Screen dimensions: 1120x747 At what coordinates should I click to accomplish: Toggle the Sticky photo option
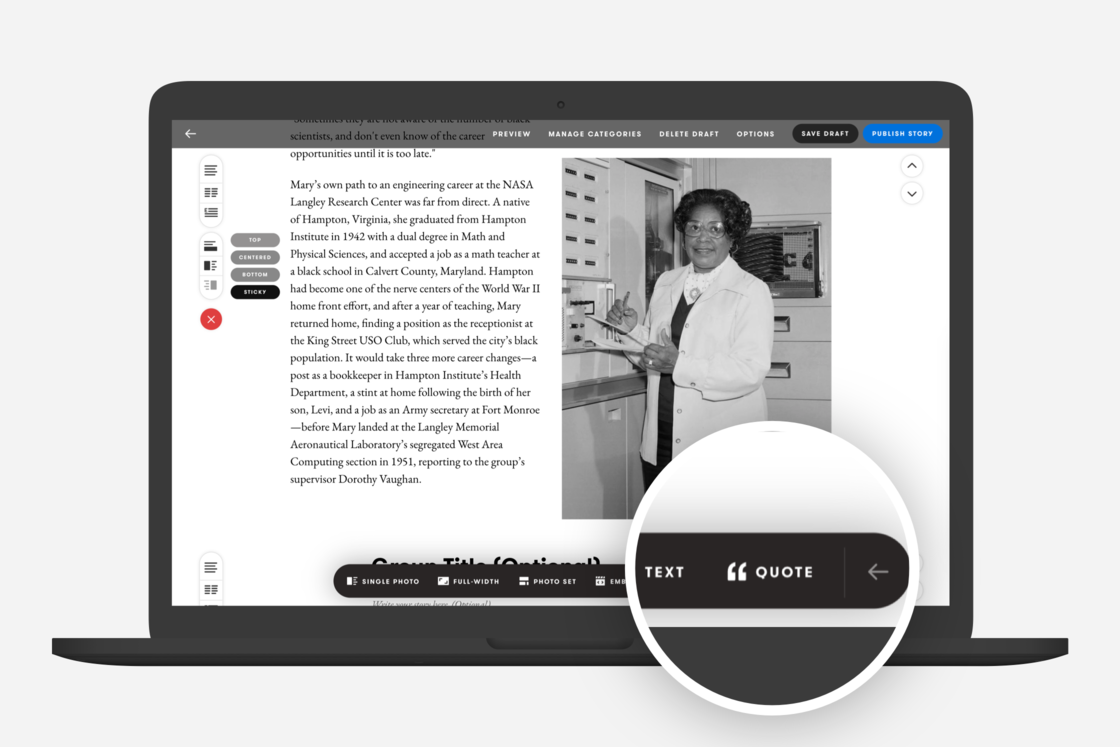pyautogui.click(x=255, y=291)
